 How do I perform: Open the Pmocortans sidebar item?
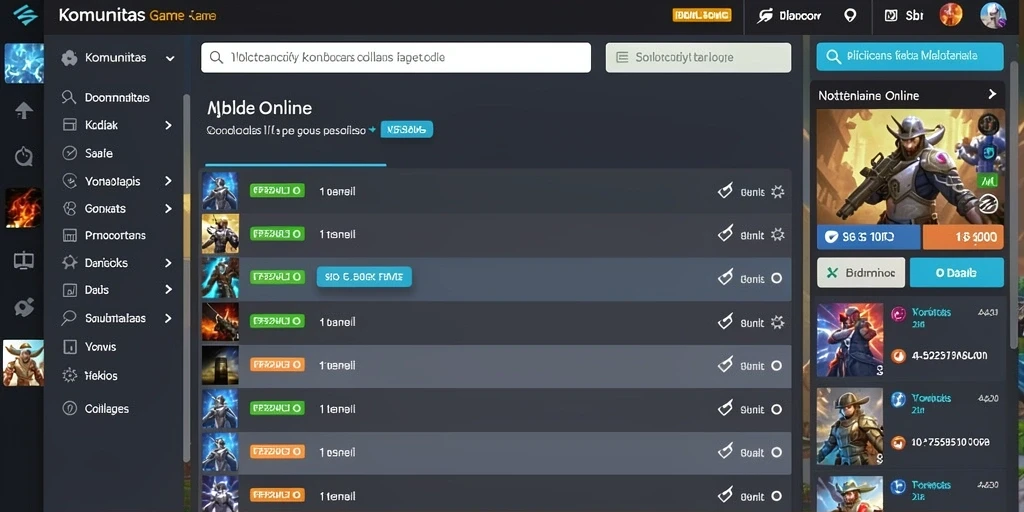104,235
